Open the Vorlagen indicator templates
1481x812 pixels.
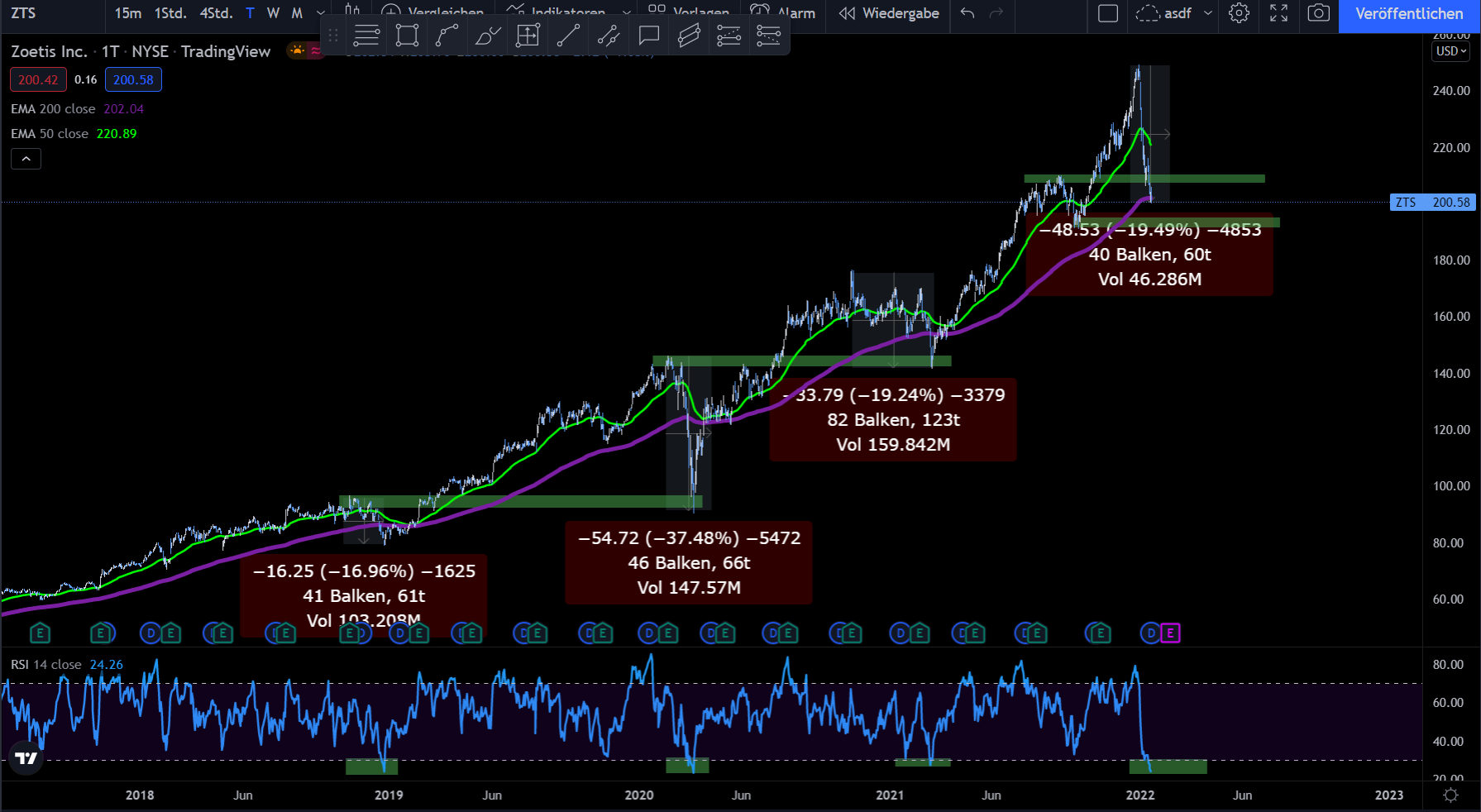[x=688, y=12]
